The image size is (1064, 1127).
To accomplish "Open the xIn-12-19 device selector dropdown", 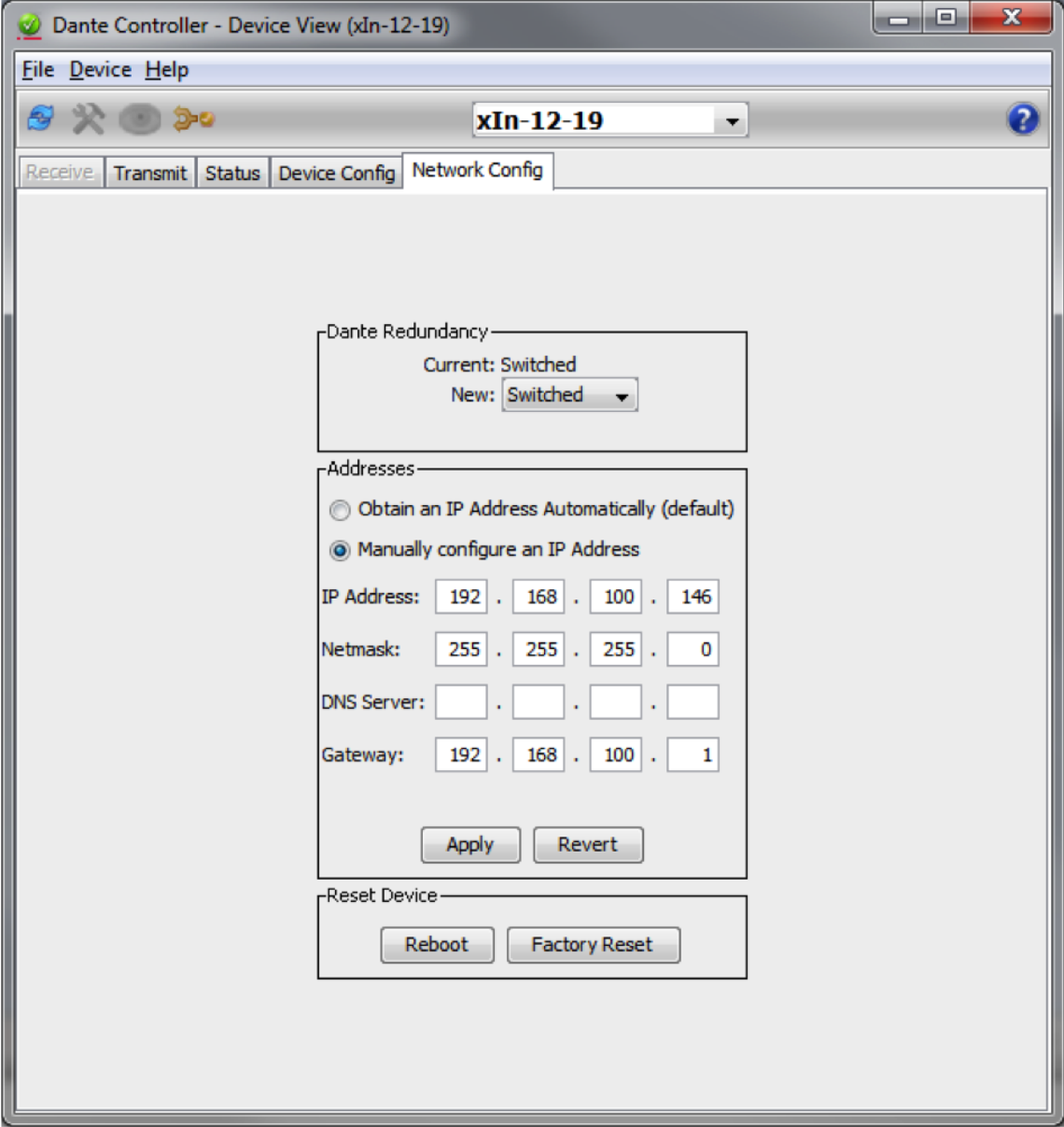I will (732, 120).
